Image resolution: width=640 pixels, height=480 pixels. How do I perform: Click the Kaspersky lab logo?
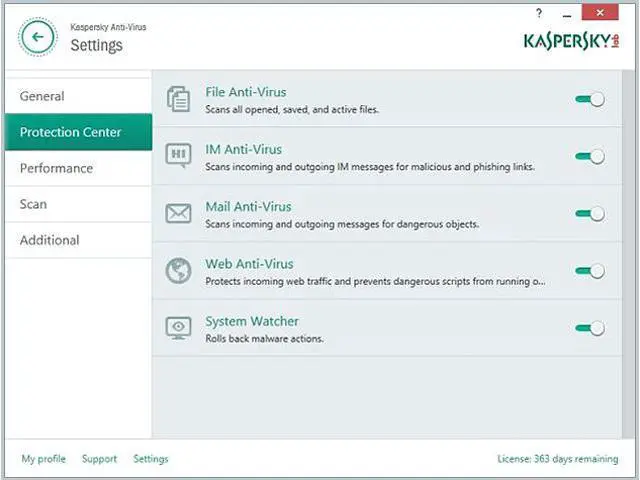(571, 41)
